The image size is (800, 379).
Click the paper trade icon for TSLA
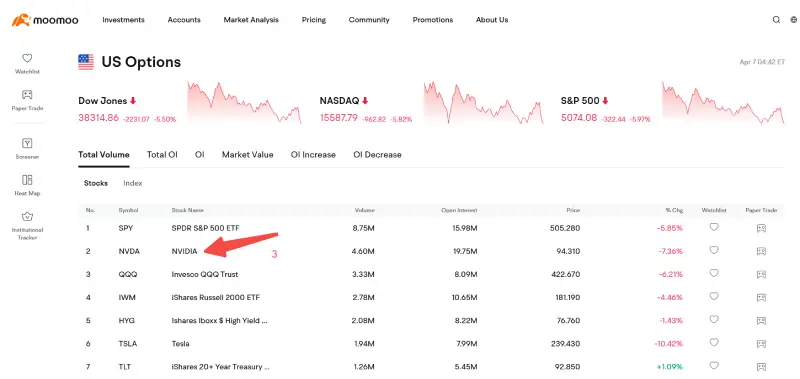click(x=761, y=344)
